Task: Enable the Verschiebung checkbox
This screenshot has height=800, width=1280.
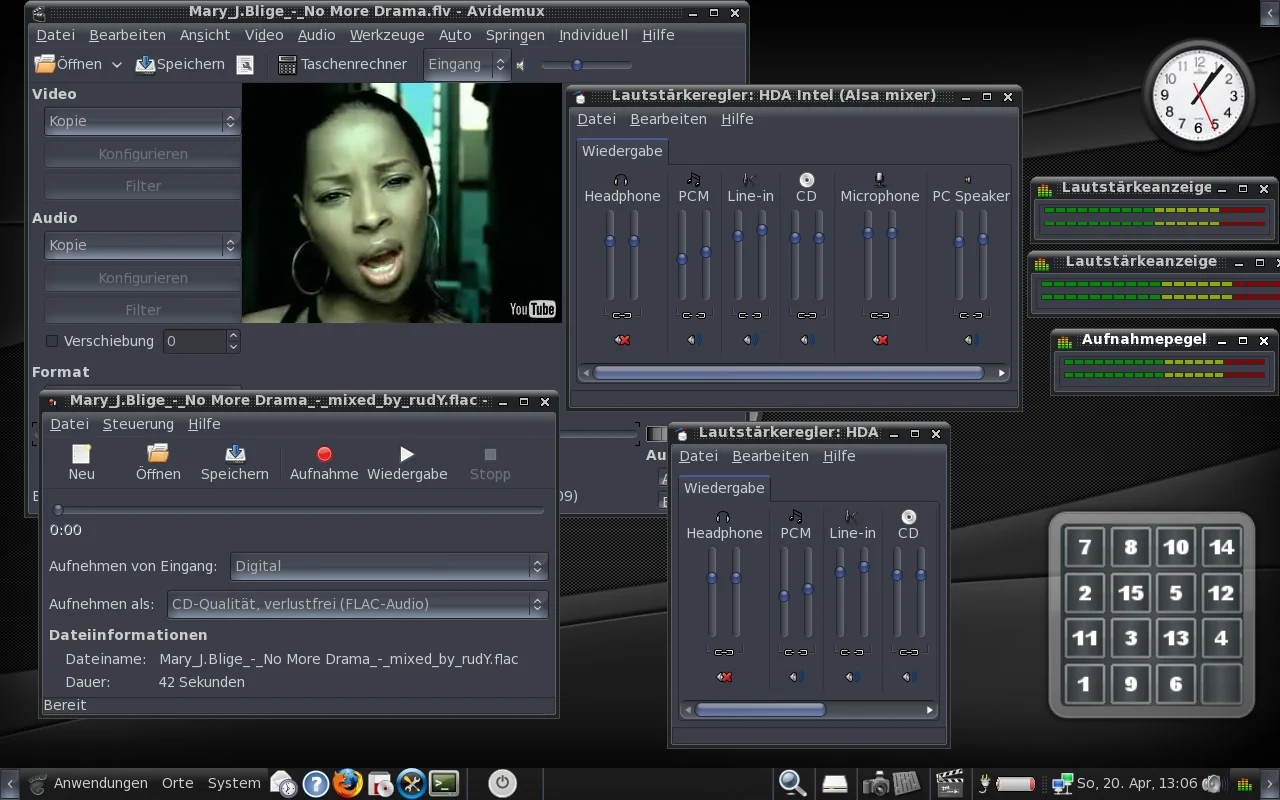Action: (x=52, y=341)
